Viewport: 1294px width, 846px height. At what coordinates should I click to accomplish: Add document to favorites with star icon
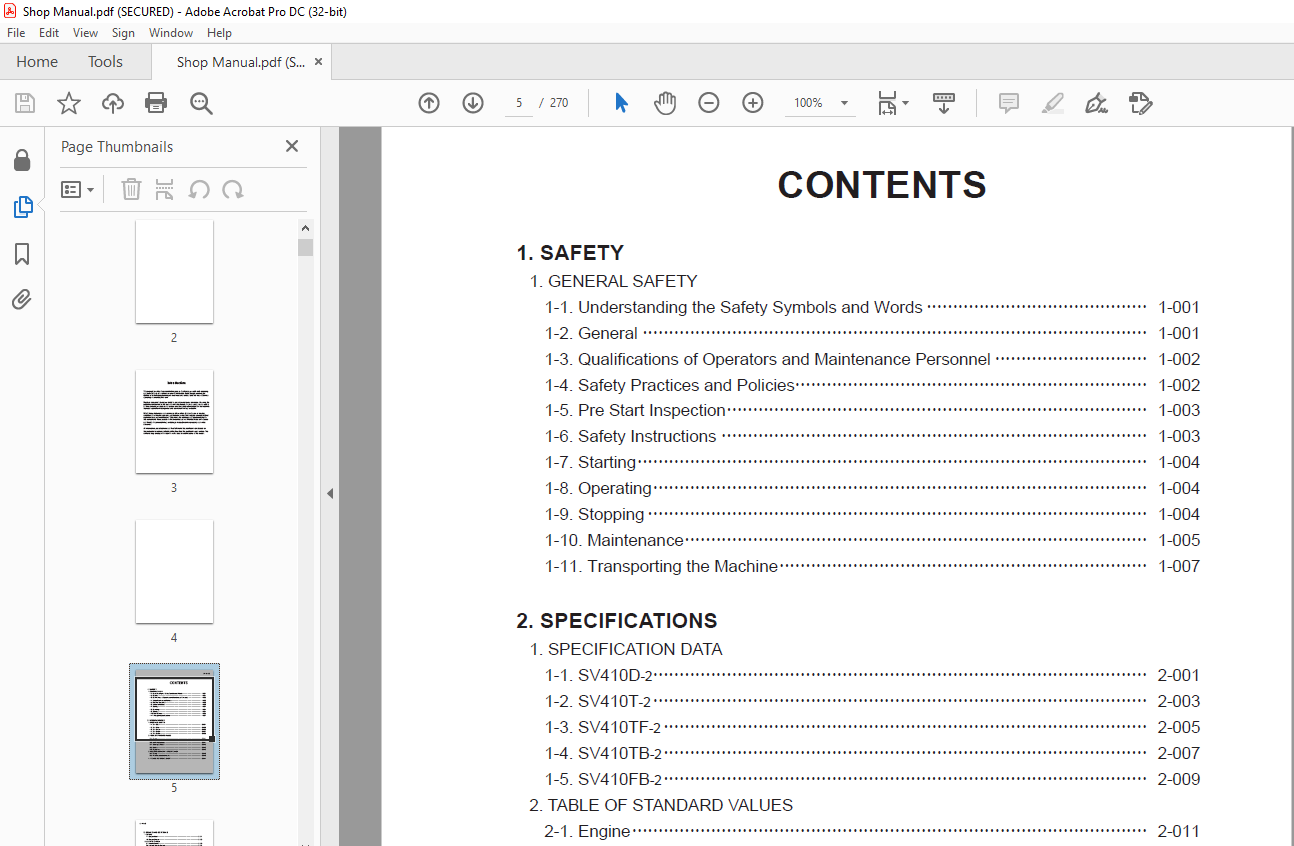(x=69, y=103)
